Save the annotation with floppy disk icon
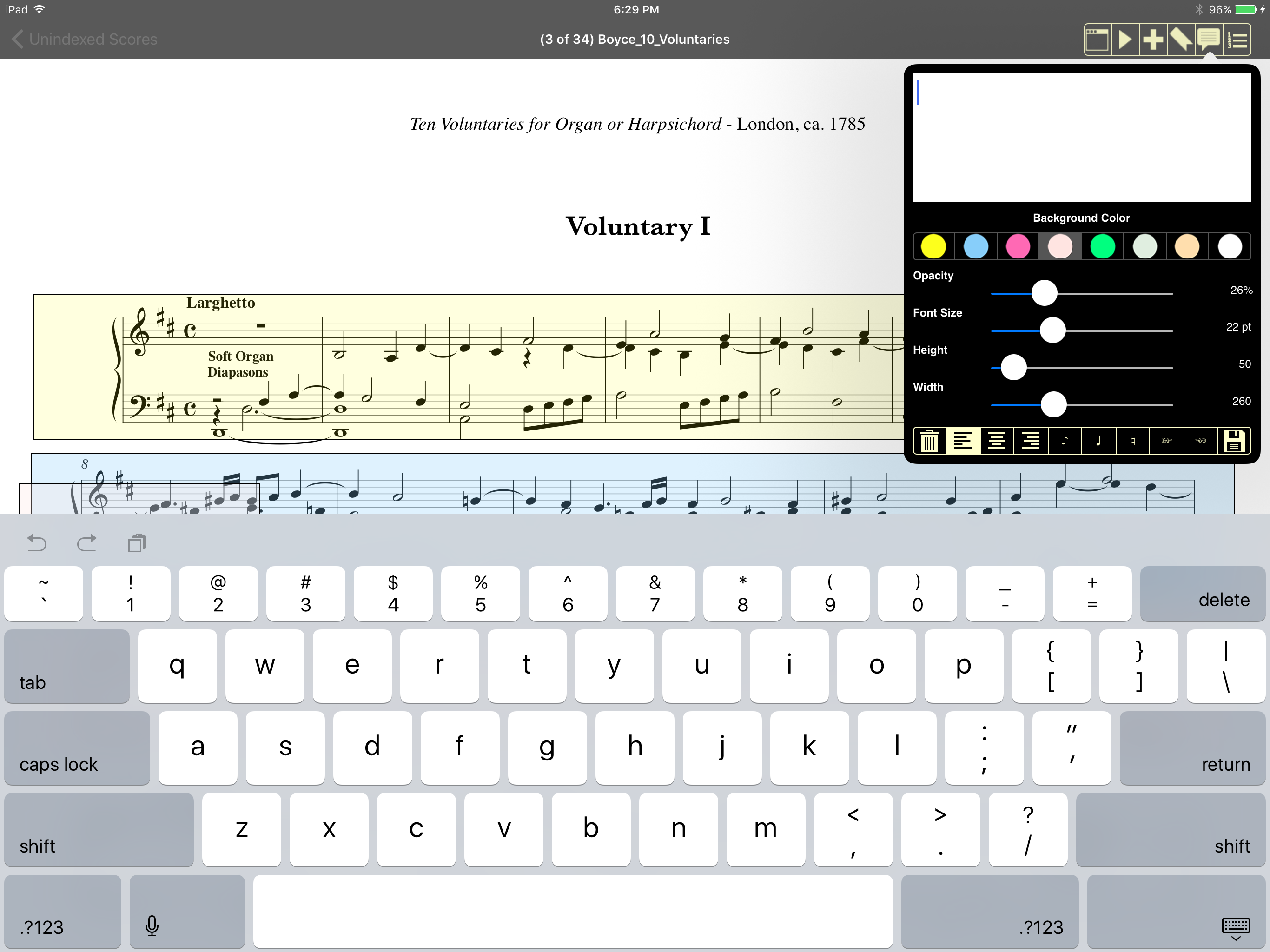 [x=1234, y=441]
